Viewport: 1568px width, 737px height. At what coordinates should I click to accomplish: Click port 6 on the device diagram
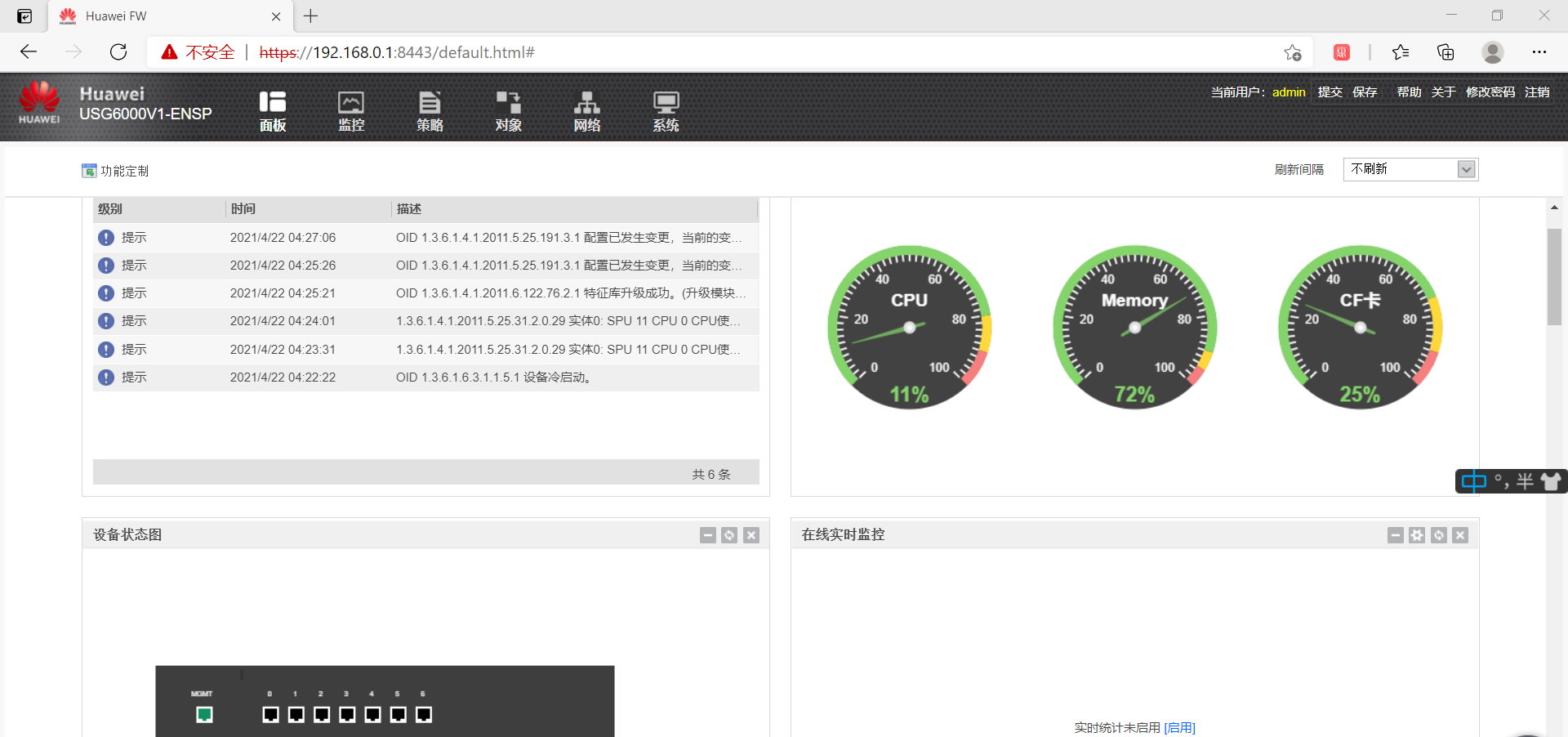423,715
